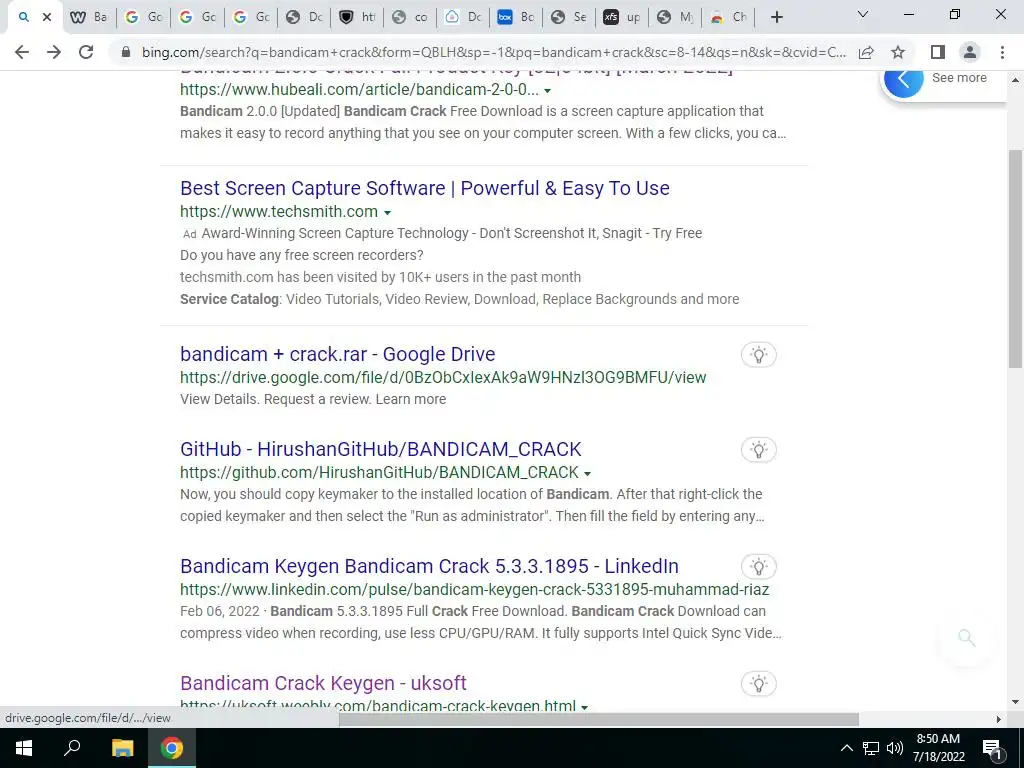1024x768 pixels.
Task: Click lightbulb icon beside Google Drive result
Action: [759, 355]
